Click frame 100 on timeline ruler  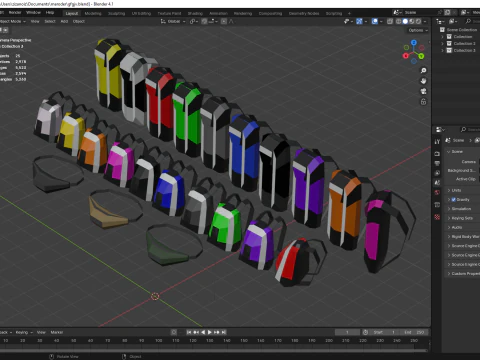[x=158, y=341]
